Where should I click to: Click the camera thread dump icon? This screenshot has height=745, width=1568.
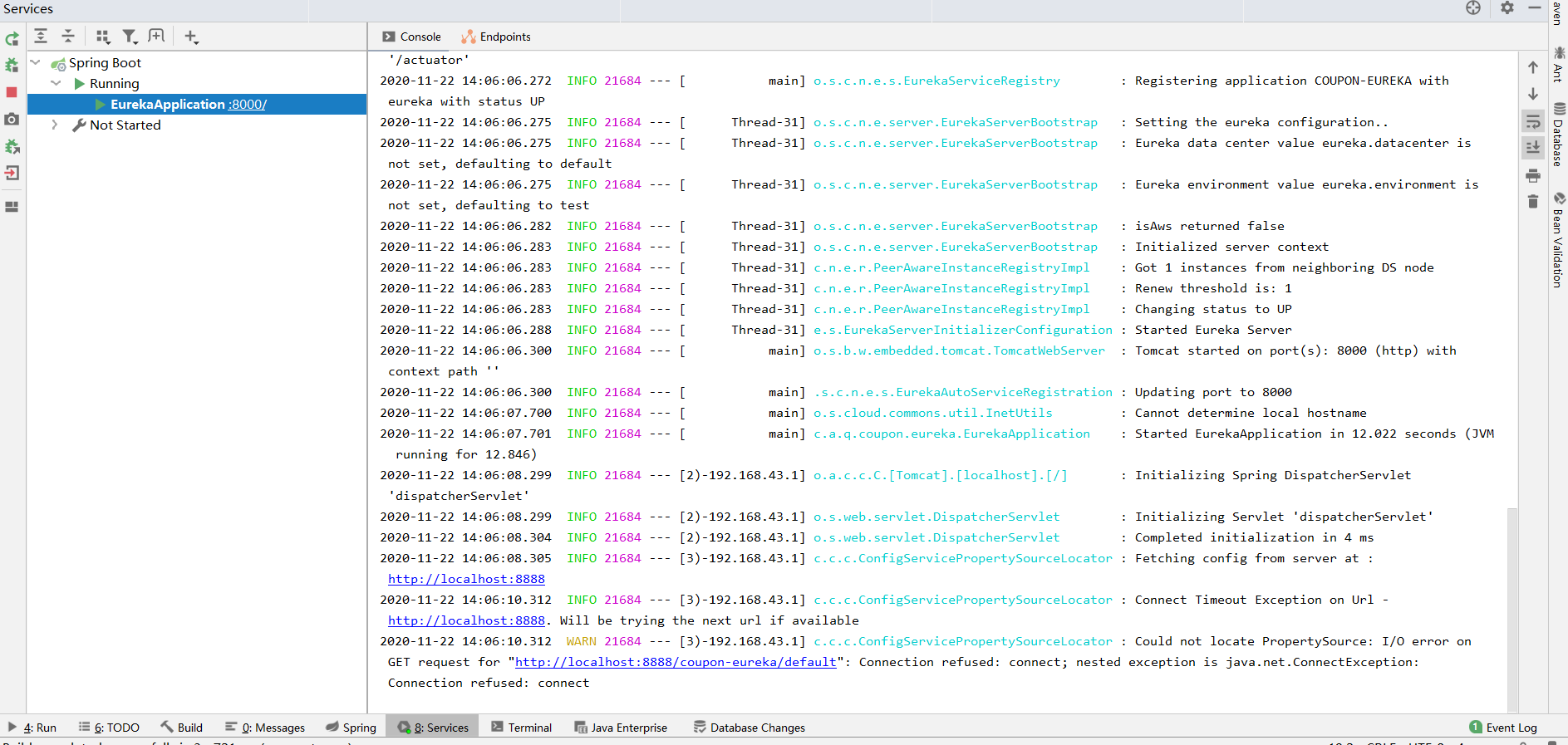tap(12, 120)
